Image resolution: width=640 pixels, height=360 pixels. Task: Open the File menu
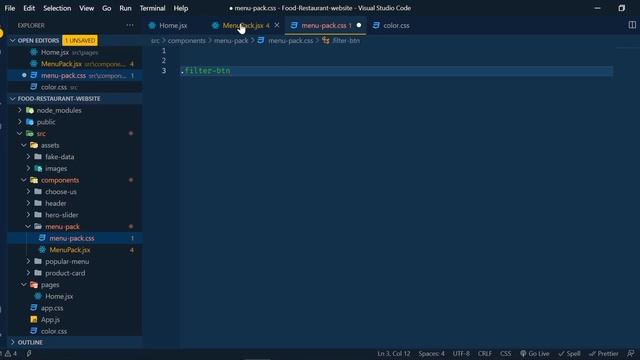click(10, 8)
